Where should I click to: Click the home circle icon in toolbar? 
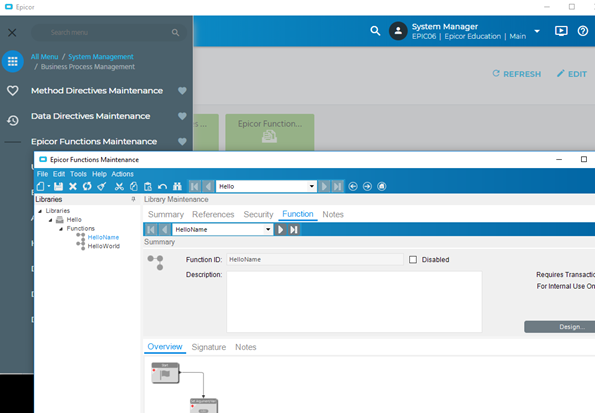click(382, 186)
